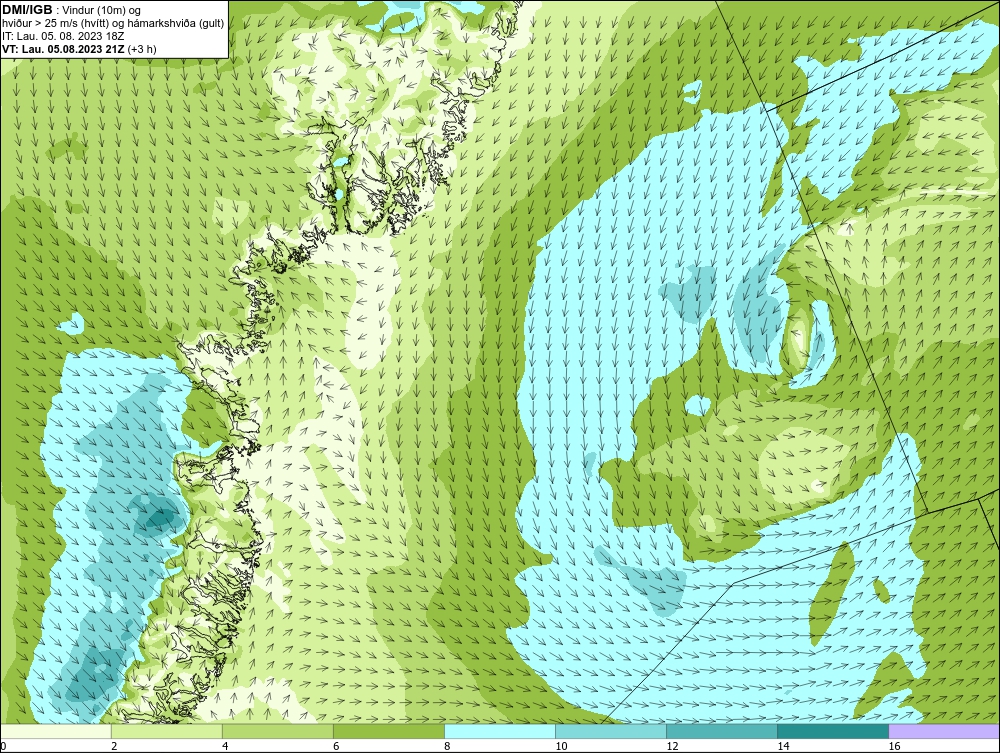The width and height of the screenshot is (1000, 753).
Task: Click the scale label '16'
Action: (x=894, y=746)
